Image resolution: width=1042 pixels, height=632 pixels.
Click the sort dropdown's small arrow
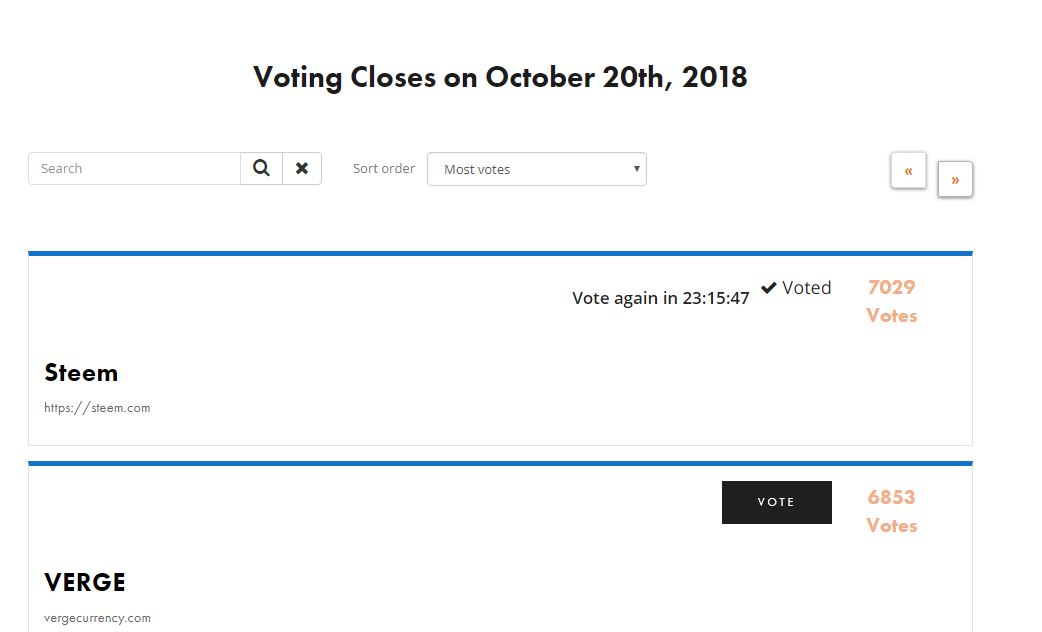[x=637, y=168]
